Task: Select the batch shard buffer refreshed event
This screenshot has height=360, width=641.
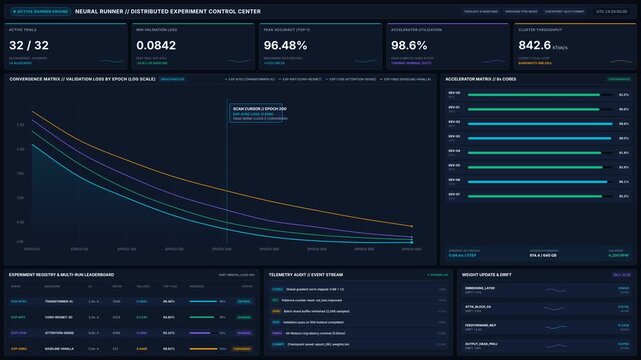Action: [359, 311]
